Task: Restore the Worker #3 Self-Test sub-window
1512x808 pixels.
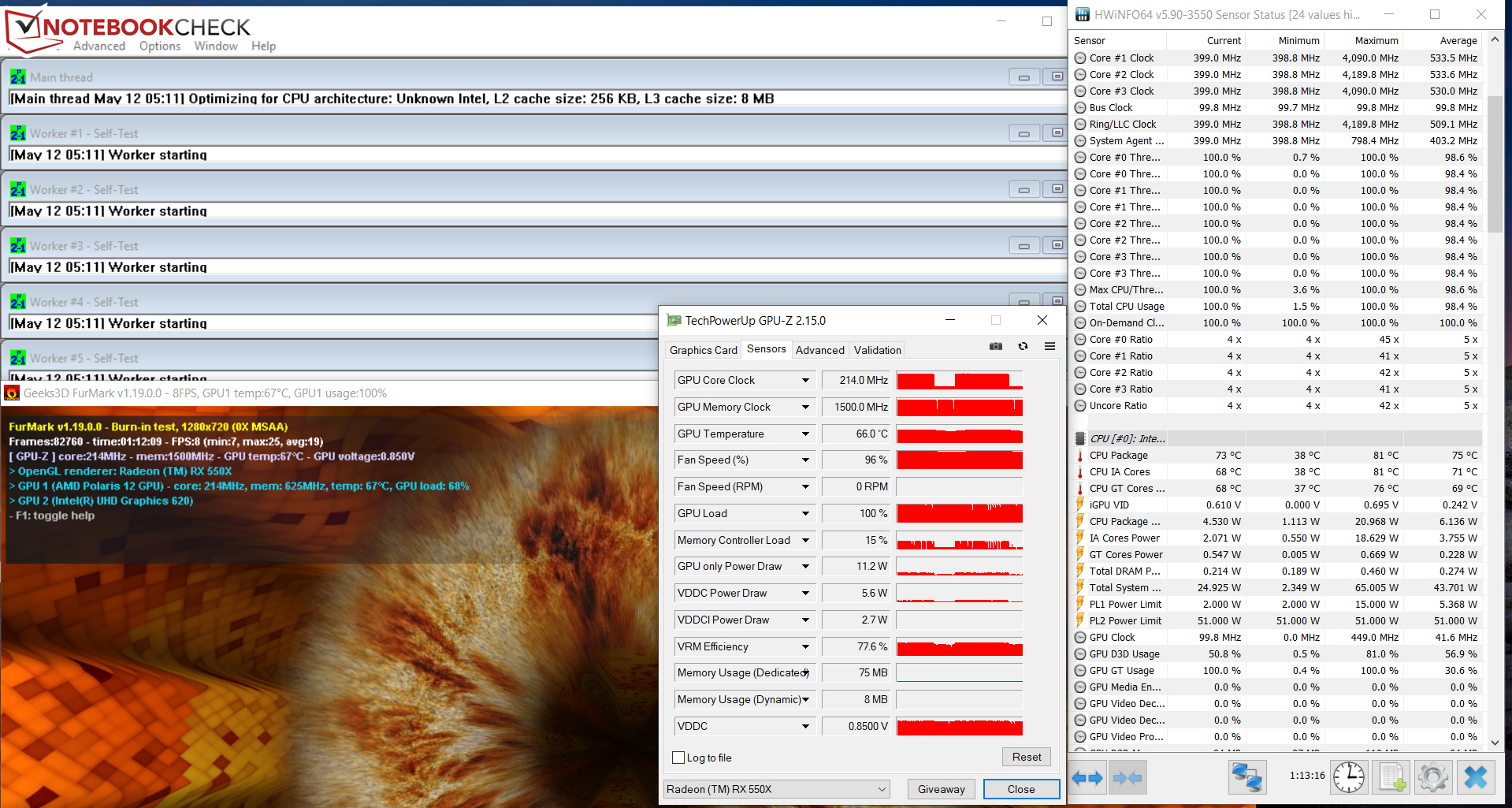Action: click(1056, 246)
